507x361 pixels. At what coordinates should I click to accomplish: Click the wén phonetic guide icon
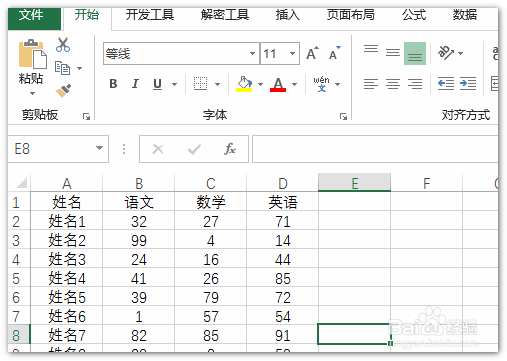[x=321, y=84]
